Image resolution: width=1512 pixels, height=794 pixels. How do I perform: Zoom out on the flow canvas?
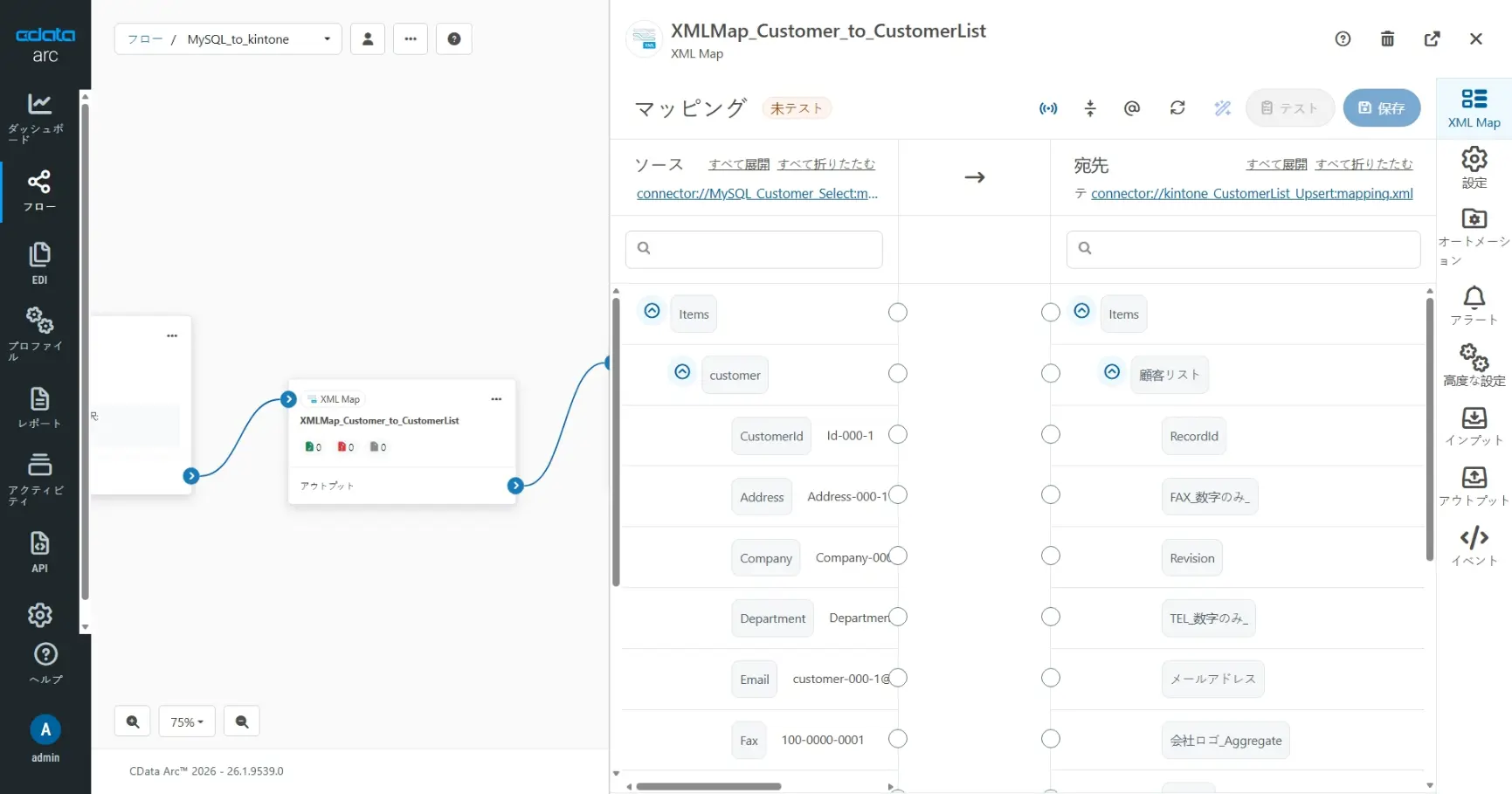click(242, 722)
